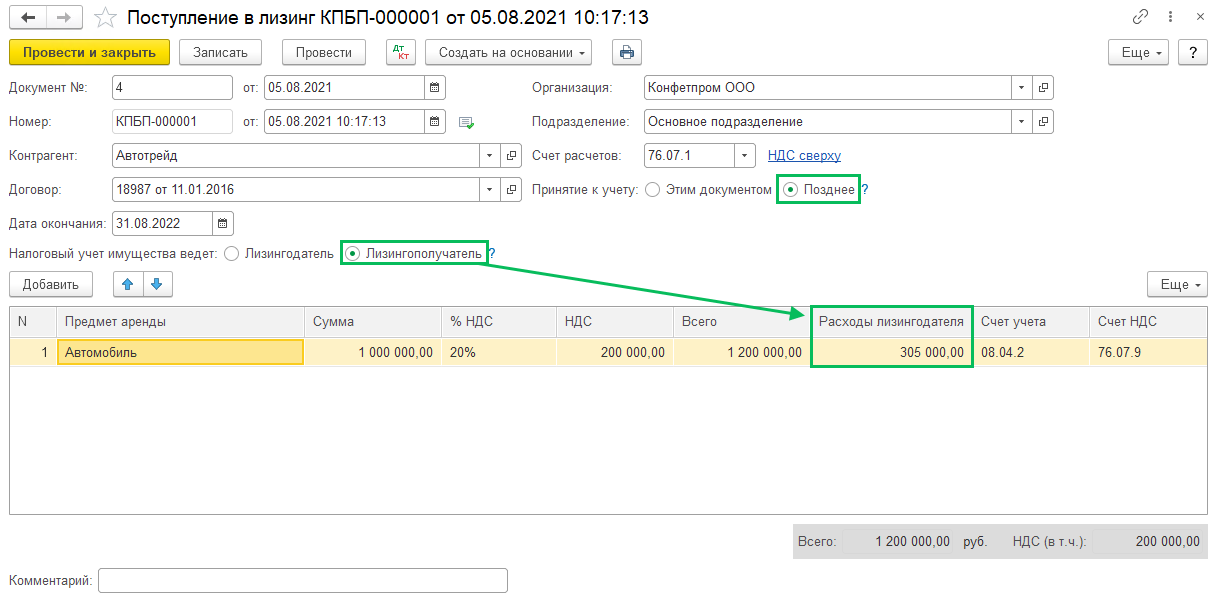Print the document with the printer icon
This screenshot has height=598, width=1219.
(x=627, y=52)
